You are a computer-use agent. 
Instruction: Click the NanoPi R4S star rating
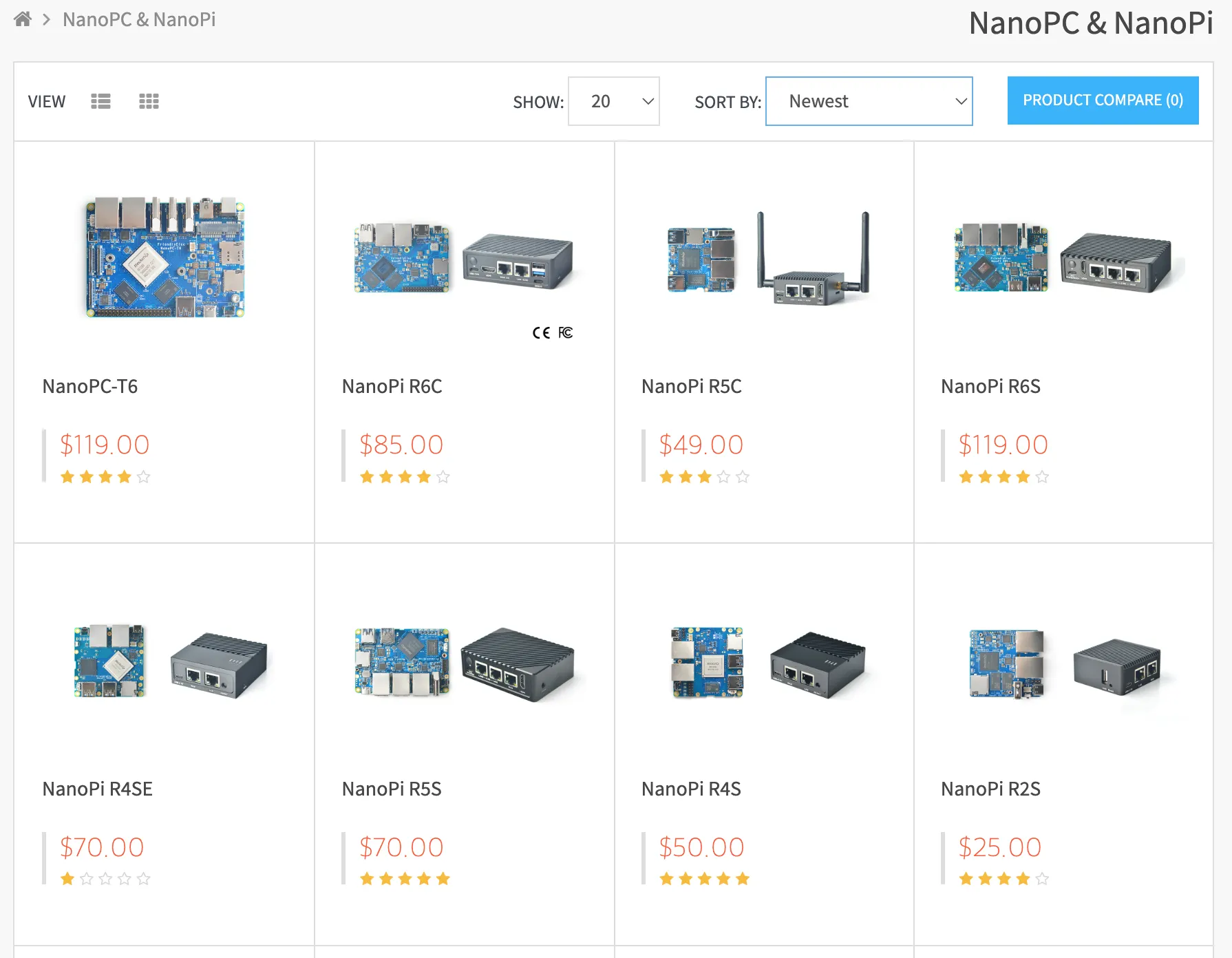click(x=704, y=879)
